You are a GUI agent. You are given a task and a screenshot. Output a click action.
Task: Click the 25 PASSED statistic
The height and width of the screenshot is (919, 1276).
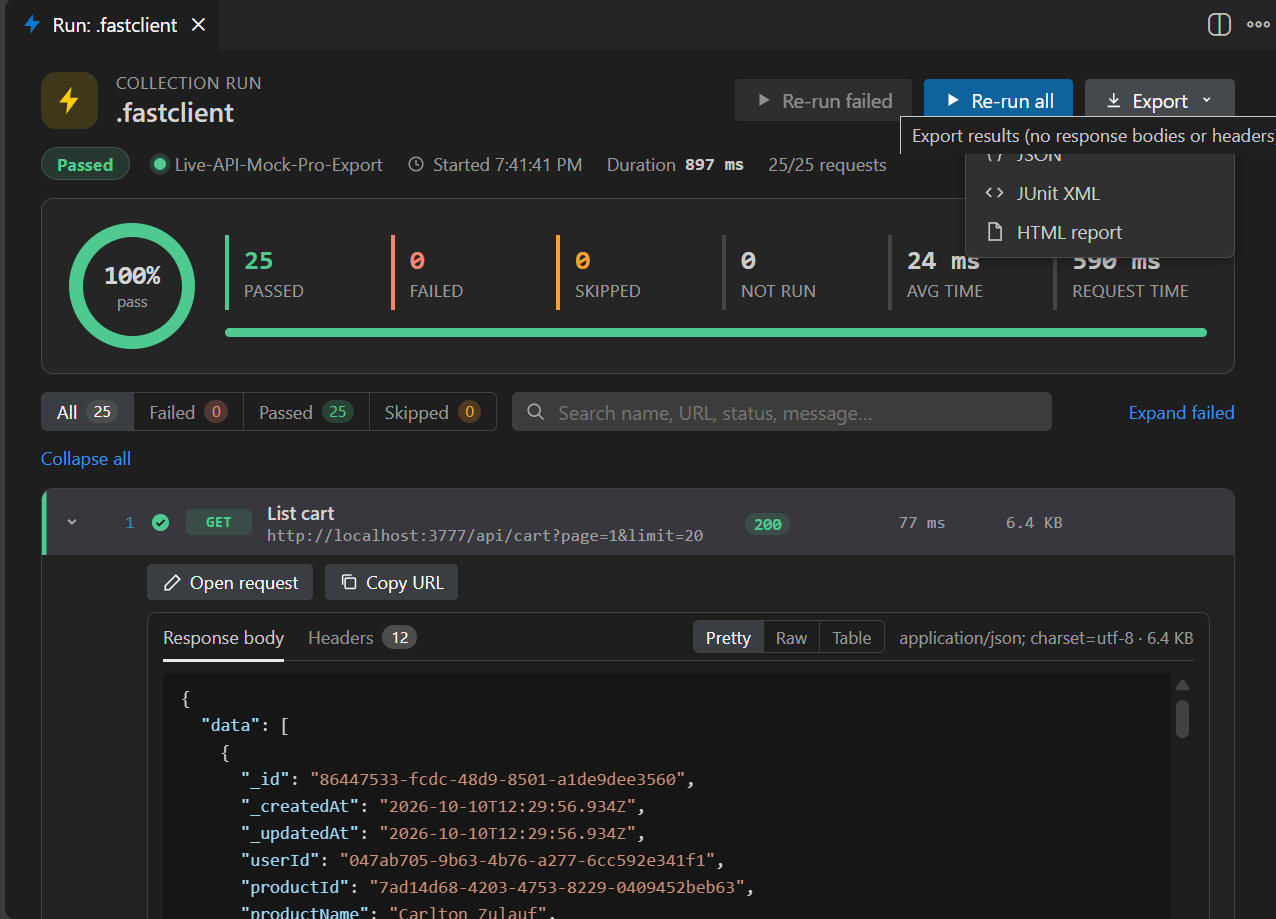point(273,275)
